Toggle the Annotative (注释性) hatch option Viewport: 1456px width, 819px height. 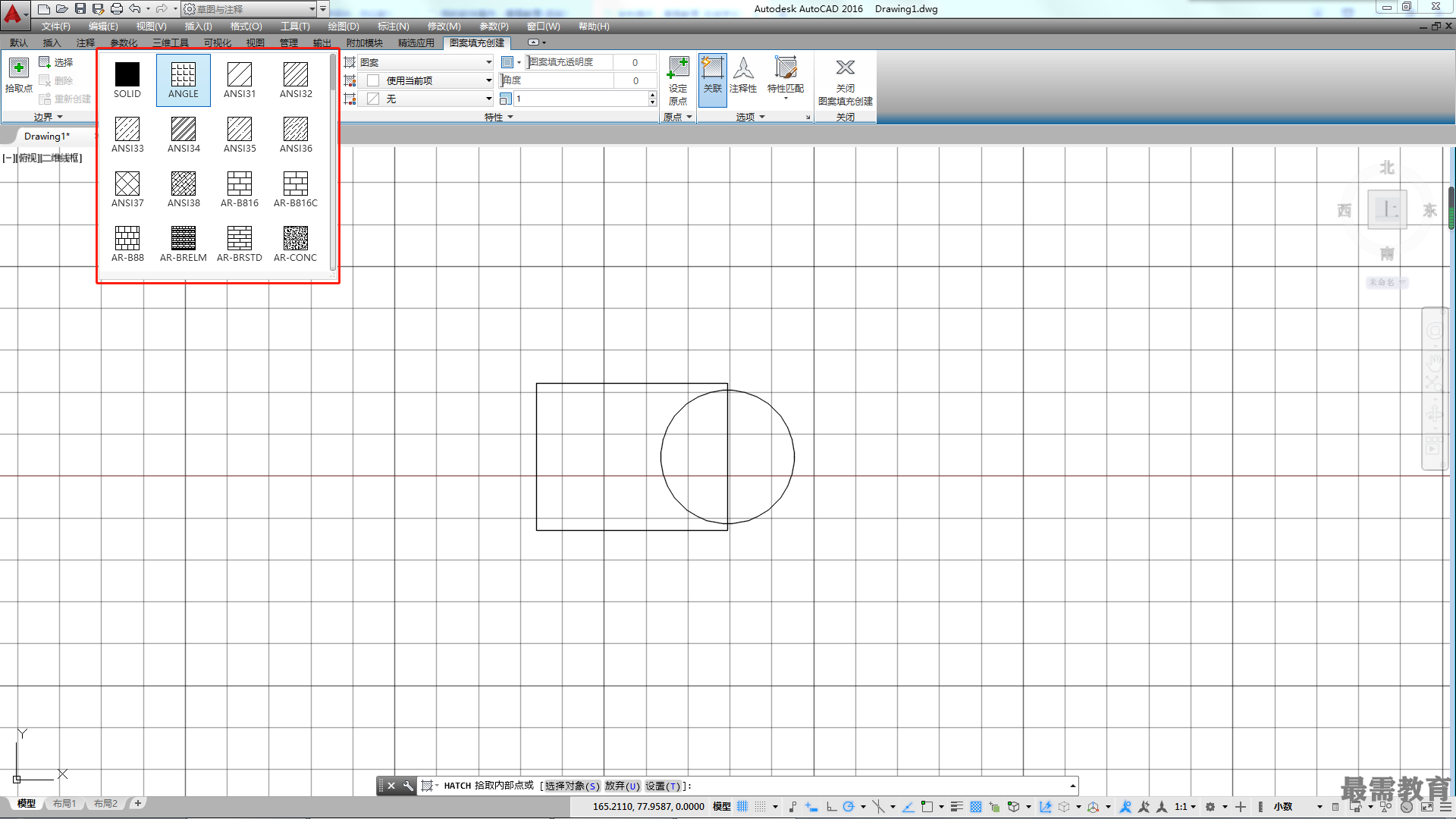click(x=743, y=76)
